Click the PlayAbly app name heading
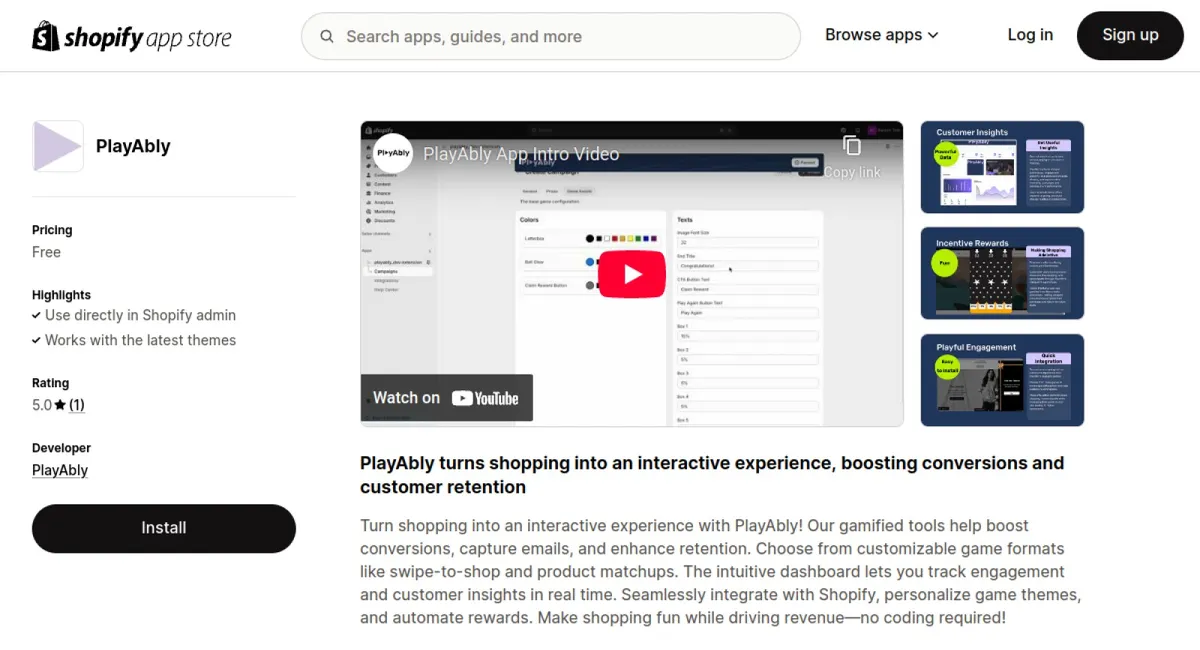The width and height of the screenshot is (1200, 650). (x=133, y=146)
